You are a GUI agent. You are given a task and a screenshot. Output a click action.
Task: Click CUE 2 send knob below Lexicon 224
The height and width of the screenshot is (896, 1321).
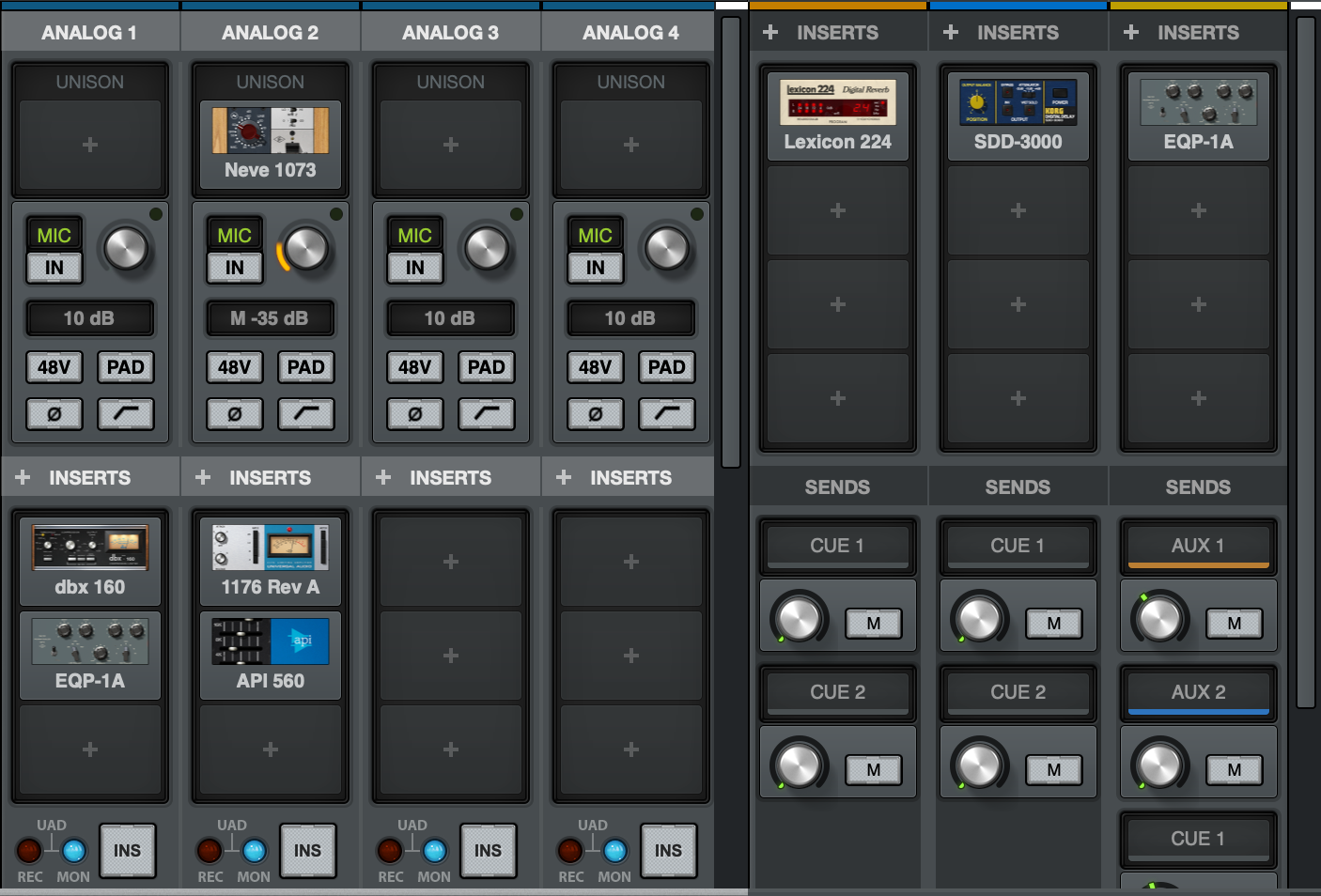[x=799, y=765]
